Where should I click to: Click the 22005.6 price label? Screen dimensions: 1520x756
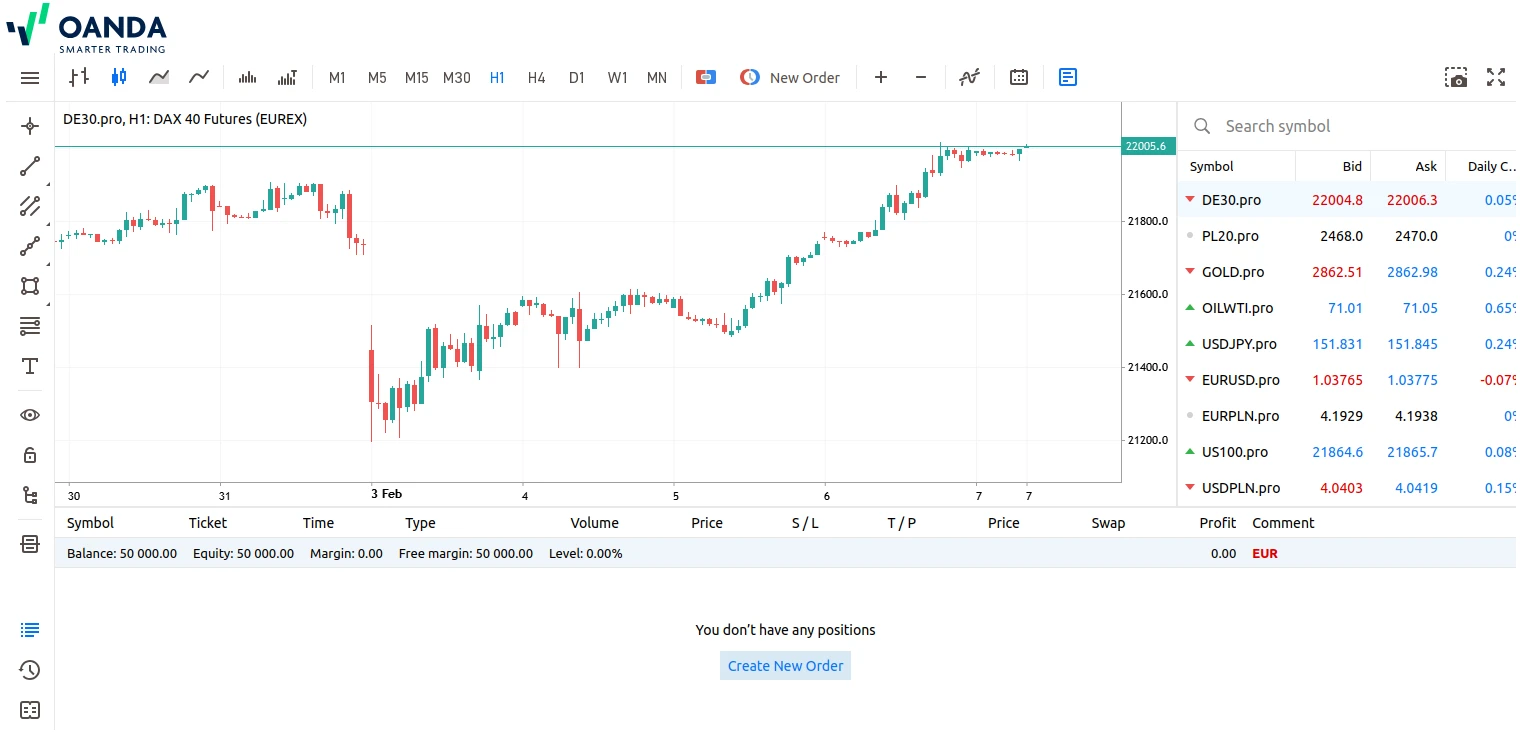coord(1148,146)
